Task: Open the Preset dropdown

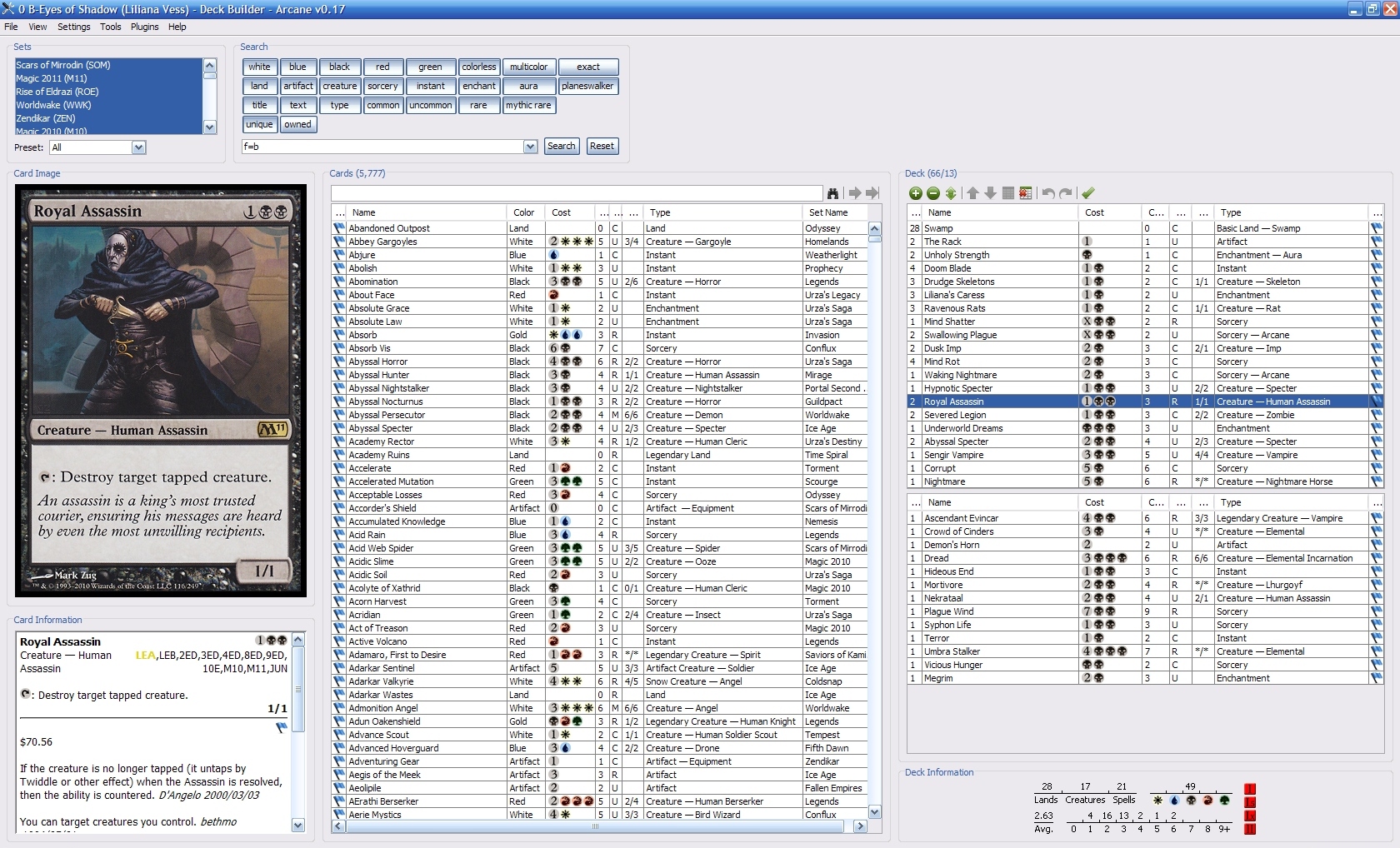Action: (x=138, y=147)
